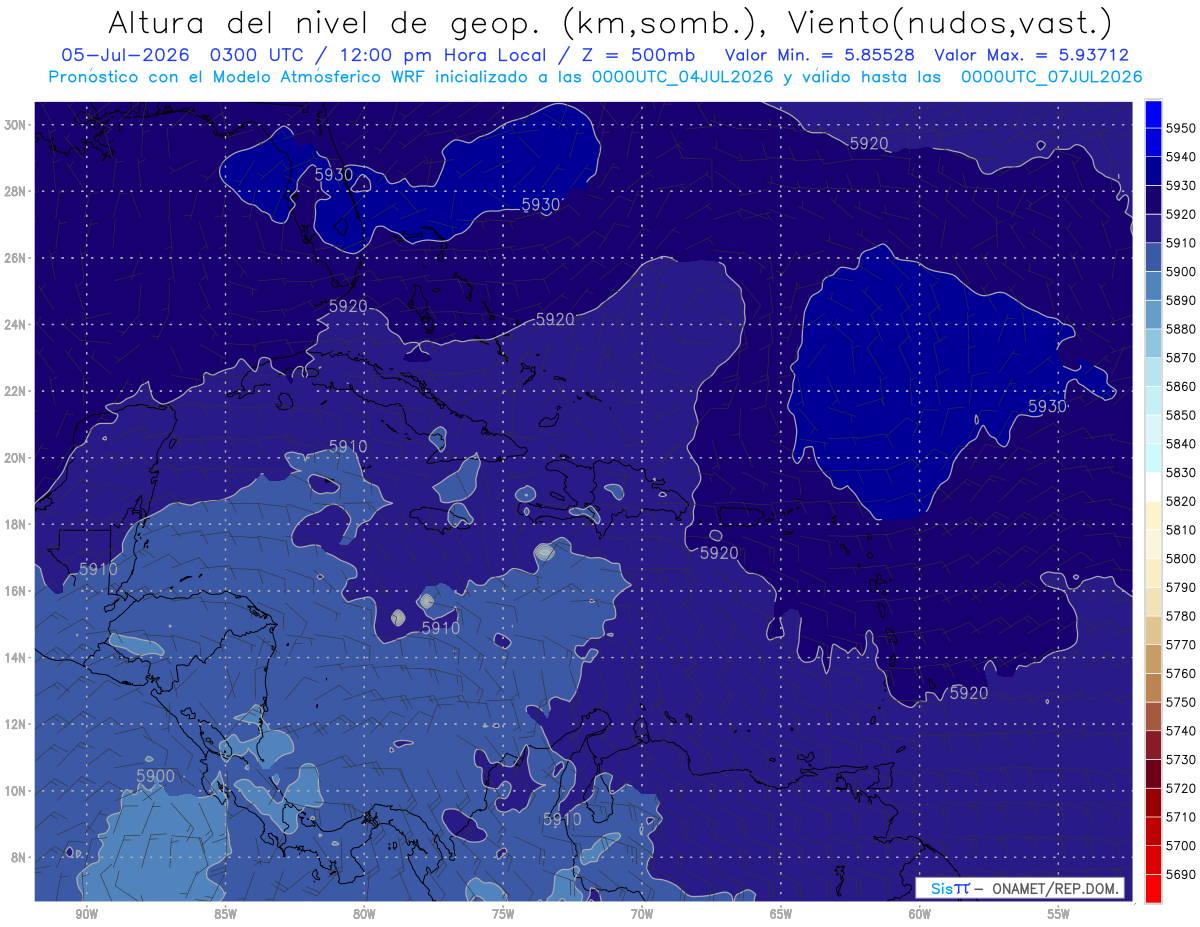This screenshot has width=1200, height=927.
Task: Click the 5690 value on the color scale
Action: tap(1180, 874)
